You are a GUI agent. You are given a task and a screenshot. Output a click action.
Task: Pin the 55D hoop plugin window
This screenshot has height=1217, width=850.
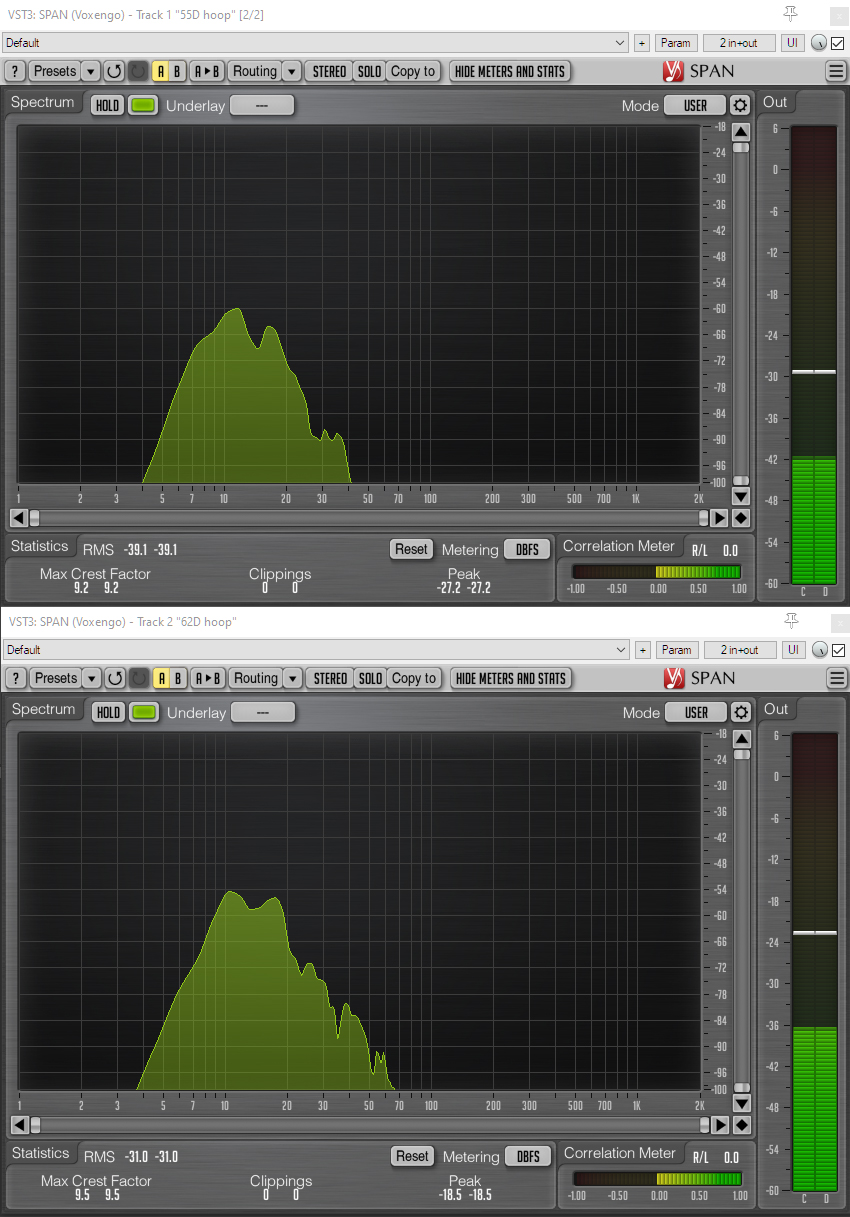(x=791, y=13)
